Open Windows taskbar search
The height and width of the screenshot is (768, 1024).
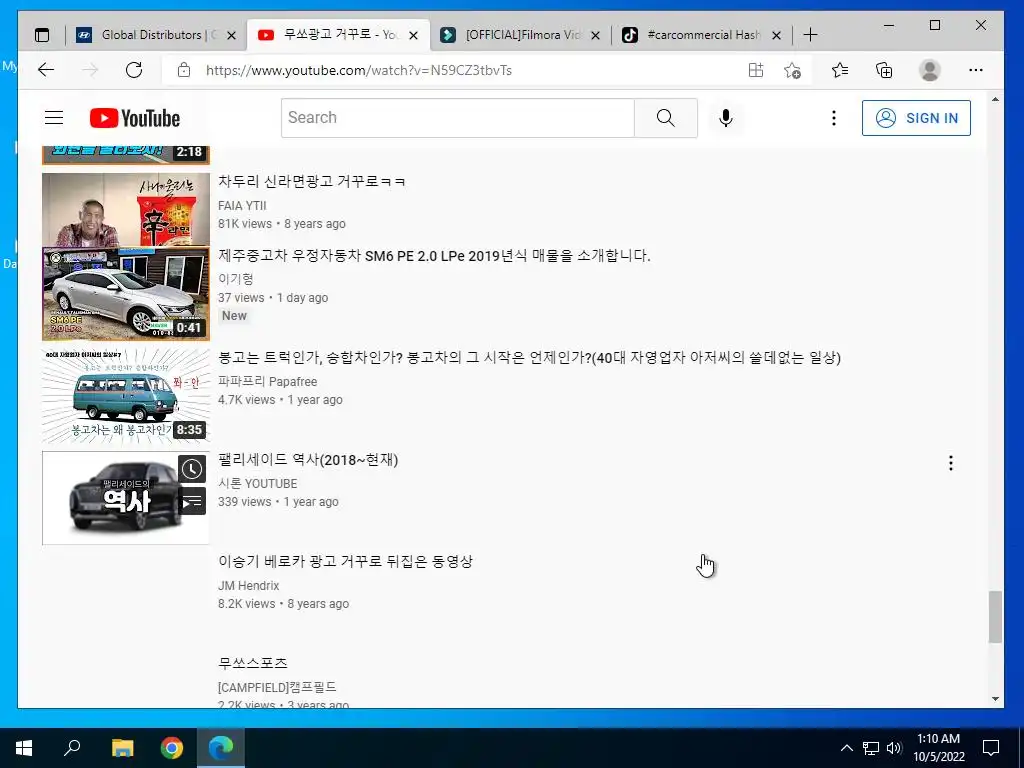[x=72, y=748]
